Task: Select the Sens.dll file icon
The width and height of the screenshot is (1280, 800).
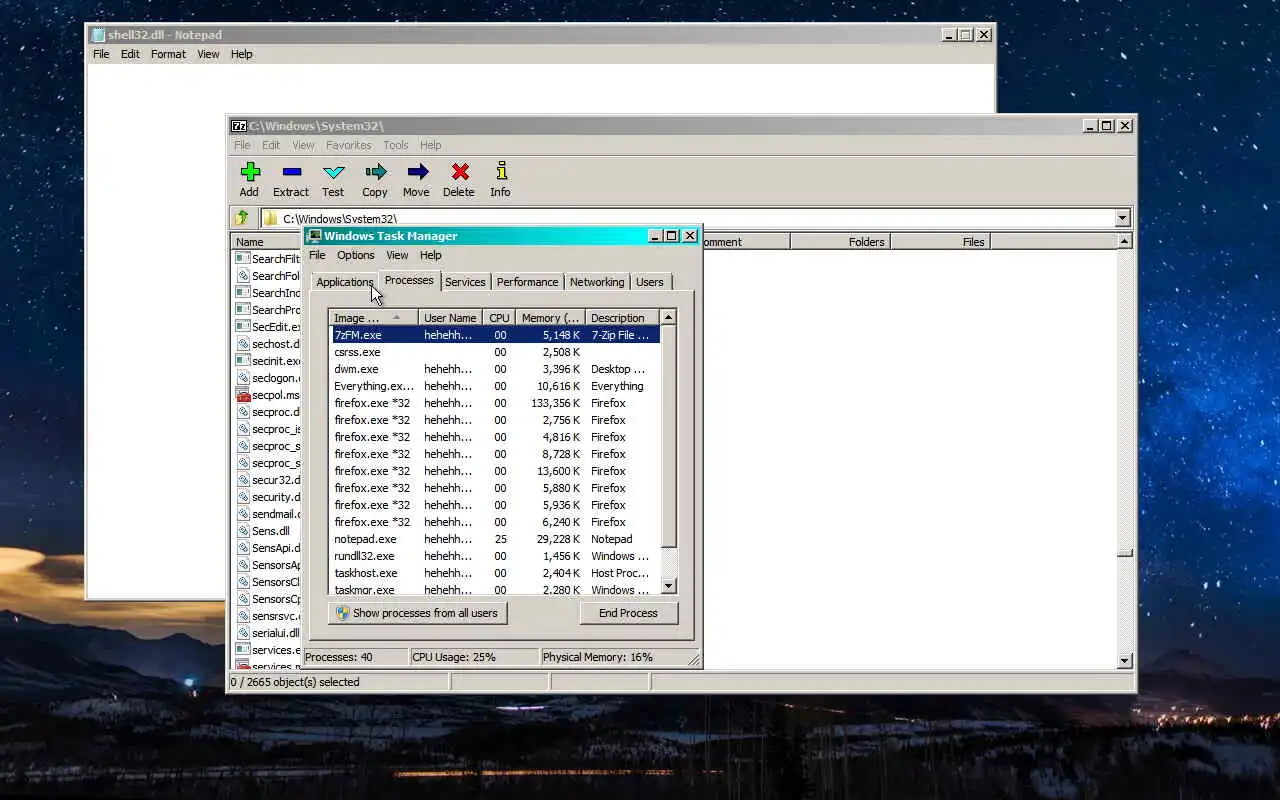Action: click(x=243, y=531)
